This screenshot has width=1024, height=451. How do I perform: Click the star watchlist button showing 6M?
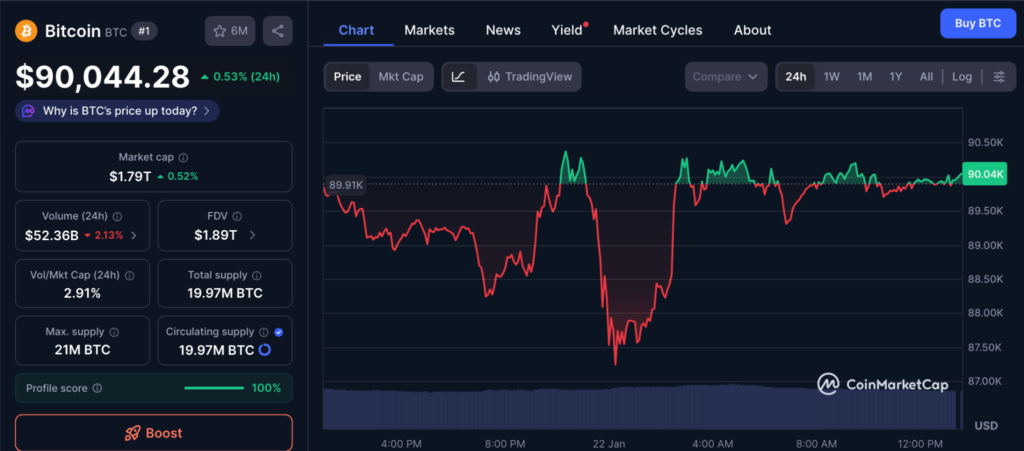(229, 31)
